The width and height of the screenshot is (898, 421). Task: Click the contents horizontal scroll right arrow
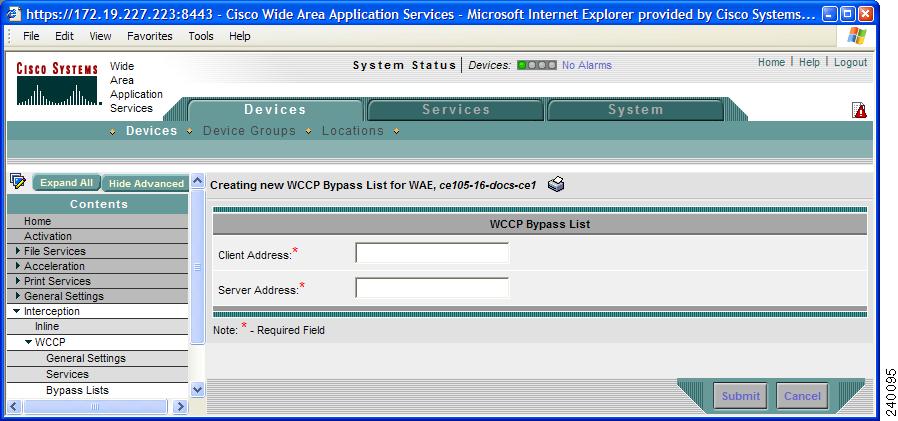[180, 407]
